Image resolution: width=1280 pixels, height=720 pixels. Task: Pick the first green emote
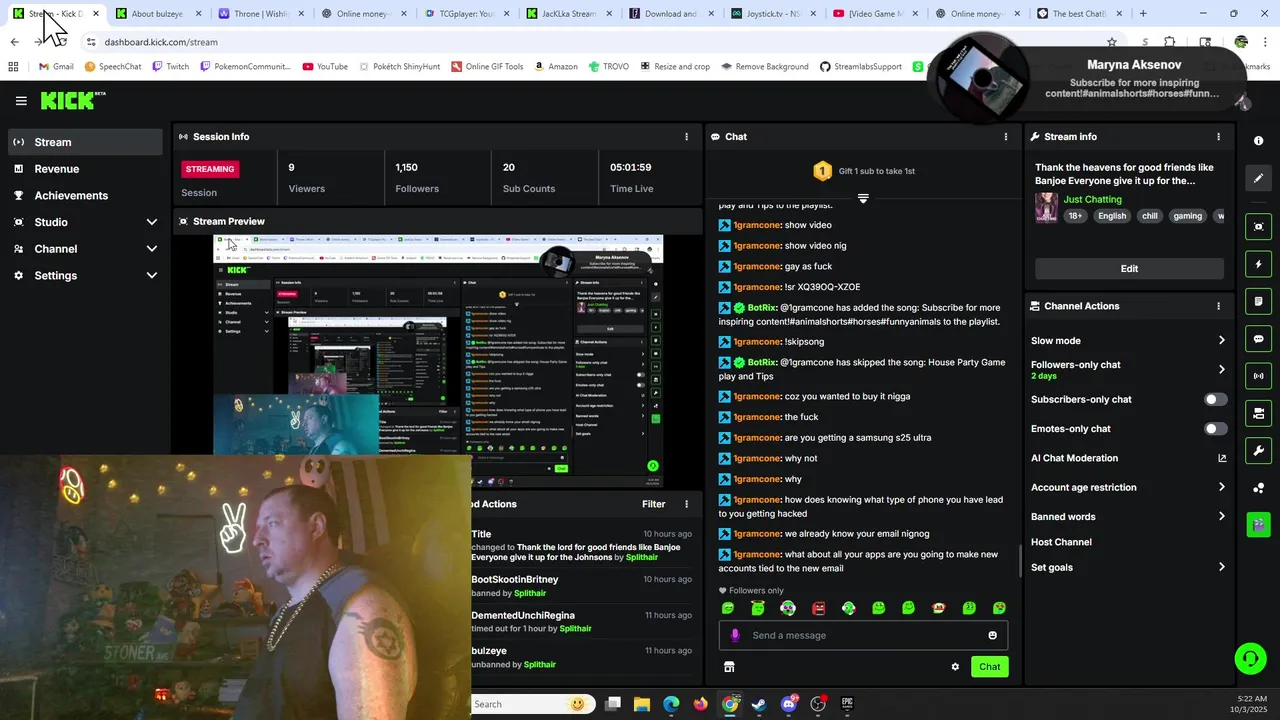click(728, 608)
